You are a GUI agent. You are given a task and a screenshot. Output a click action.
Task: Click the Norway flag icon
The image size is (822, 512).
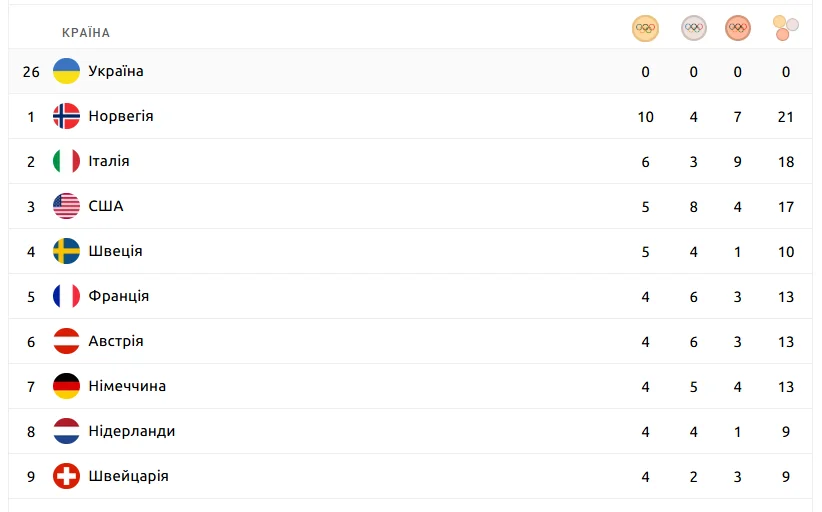pyautogui.click(x=66, y=116)
